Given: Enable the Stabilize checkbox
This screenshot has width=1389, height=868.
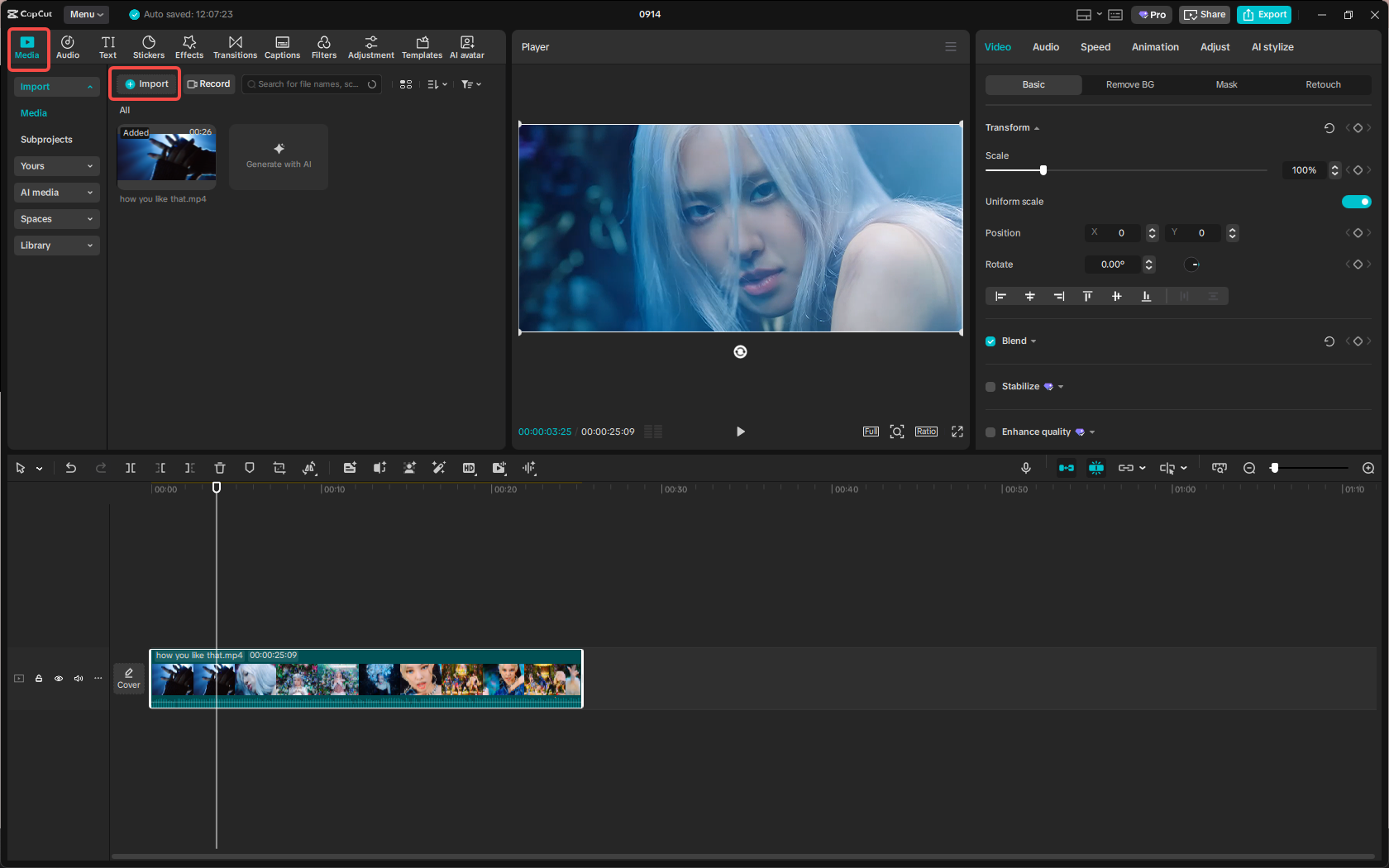Looking at the screenshot, I should point(990,386).
